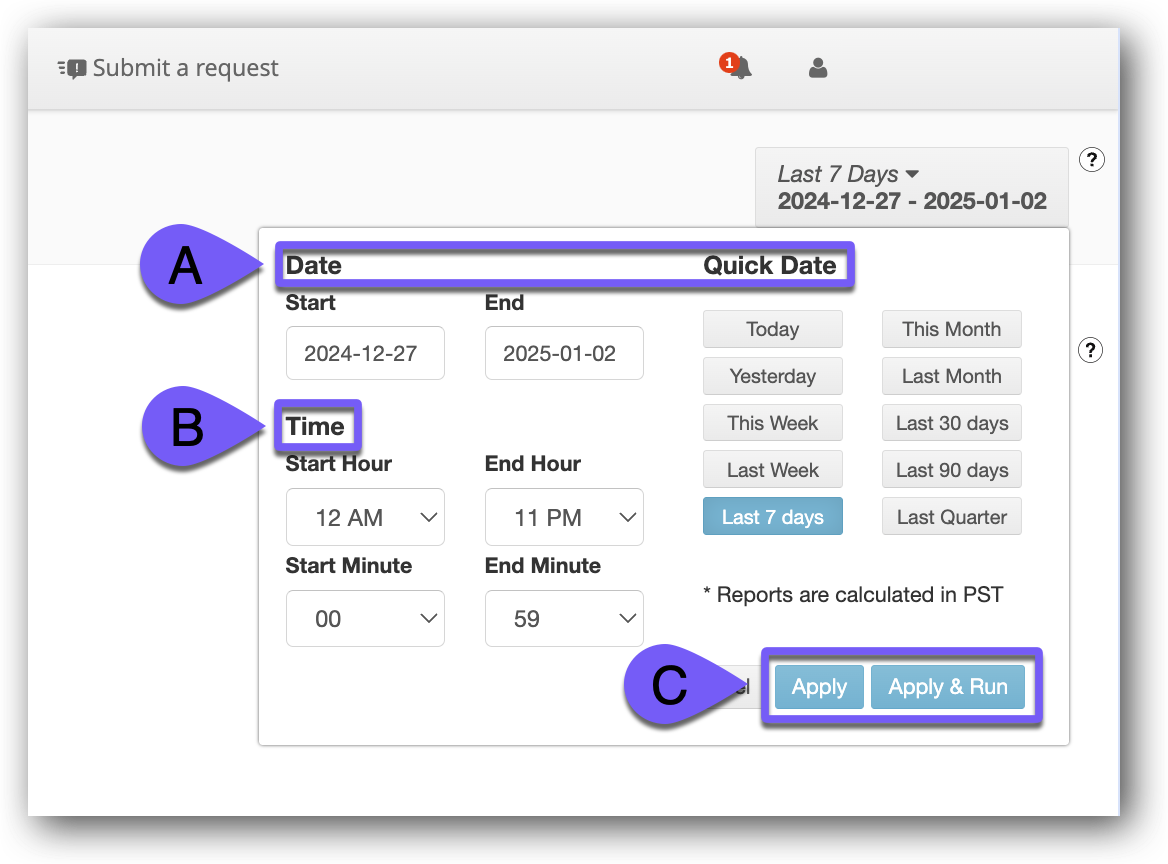The image size is (1168, 864).
Task: Click the Submit a request link
Action: pyautogui.click(x=185, y=68)
